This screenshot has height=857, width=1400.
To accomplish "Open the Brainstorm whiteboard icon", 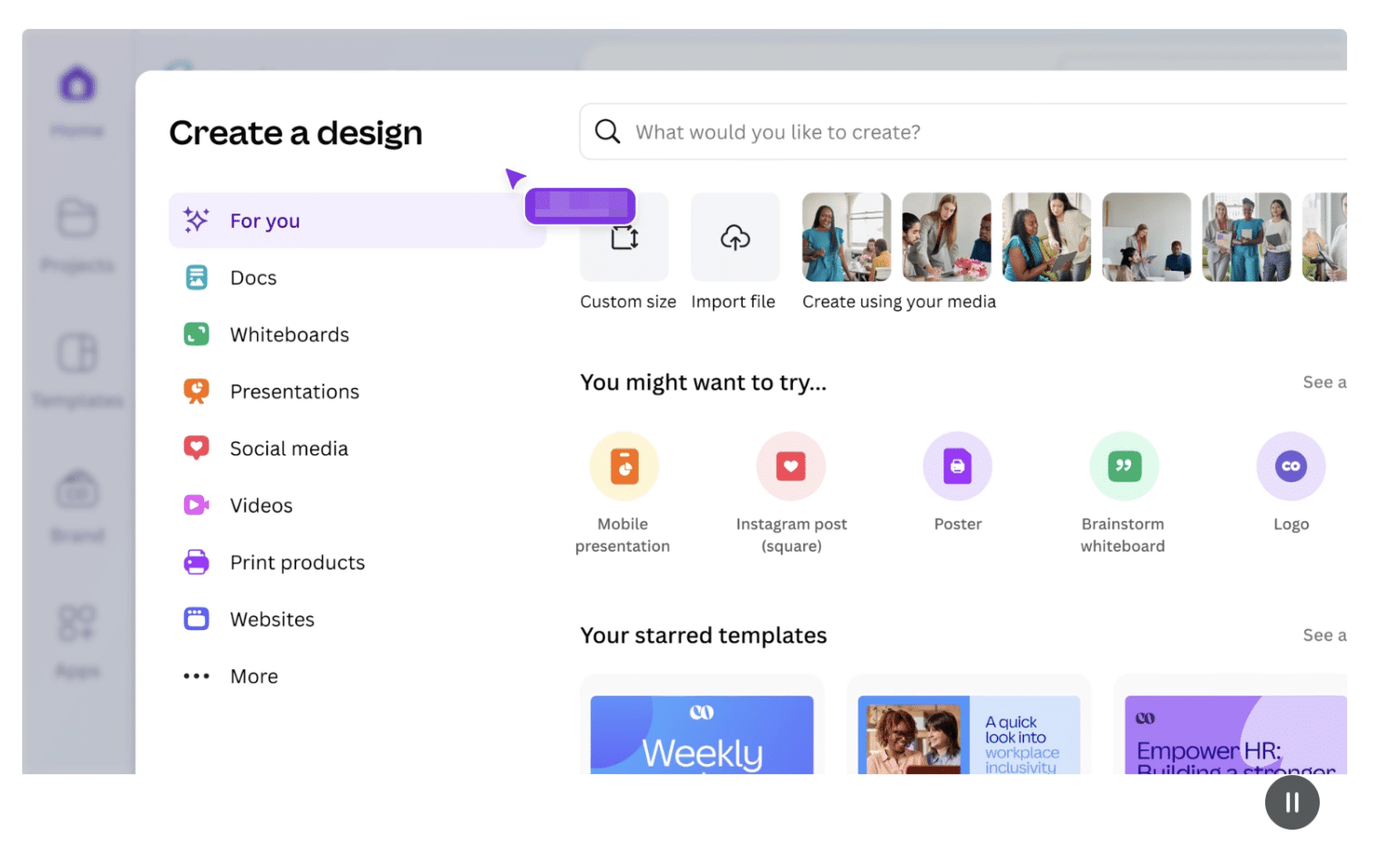I will pos(1123,465).
